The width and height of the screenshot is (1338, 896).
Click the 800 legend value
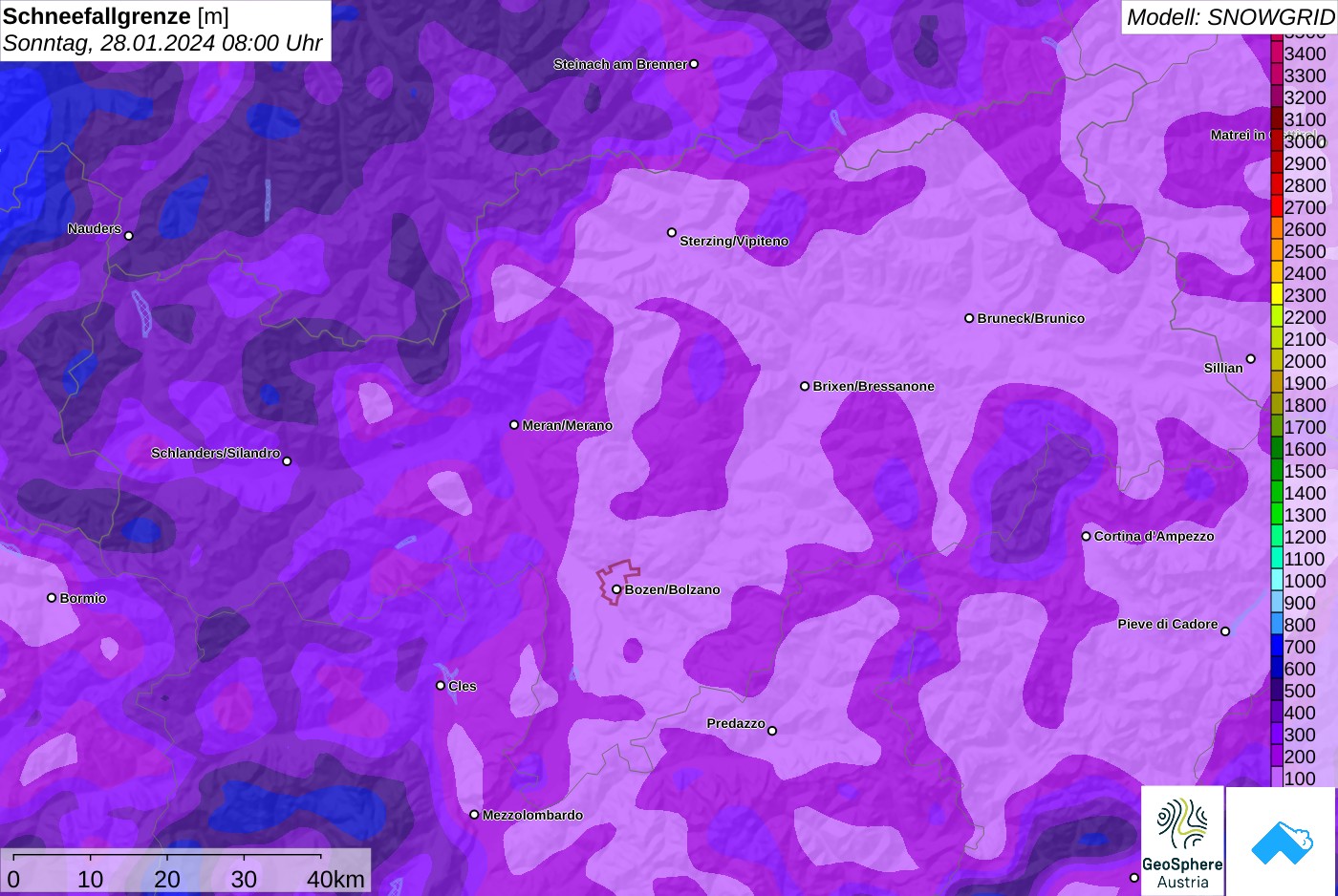pos(1300,625)
